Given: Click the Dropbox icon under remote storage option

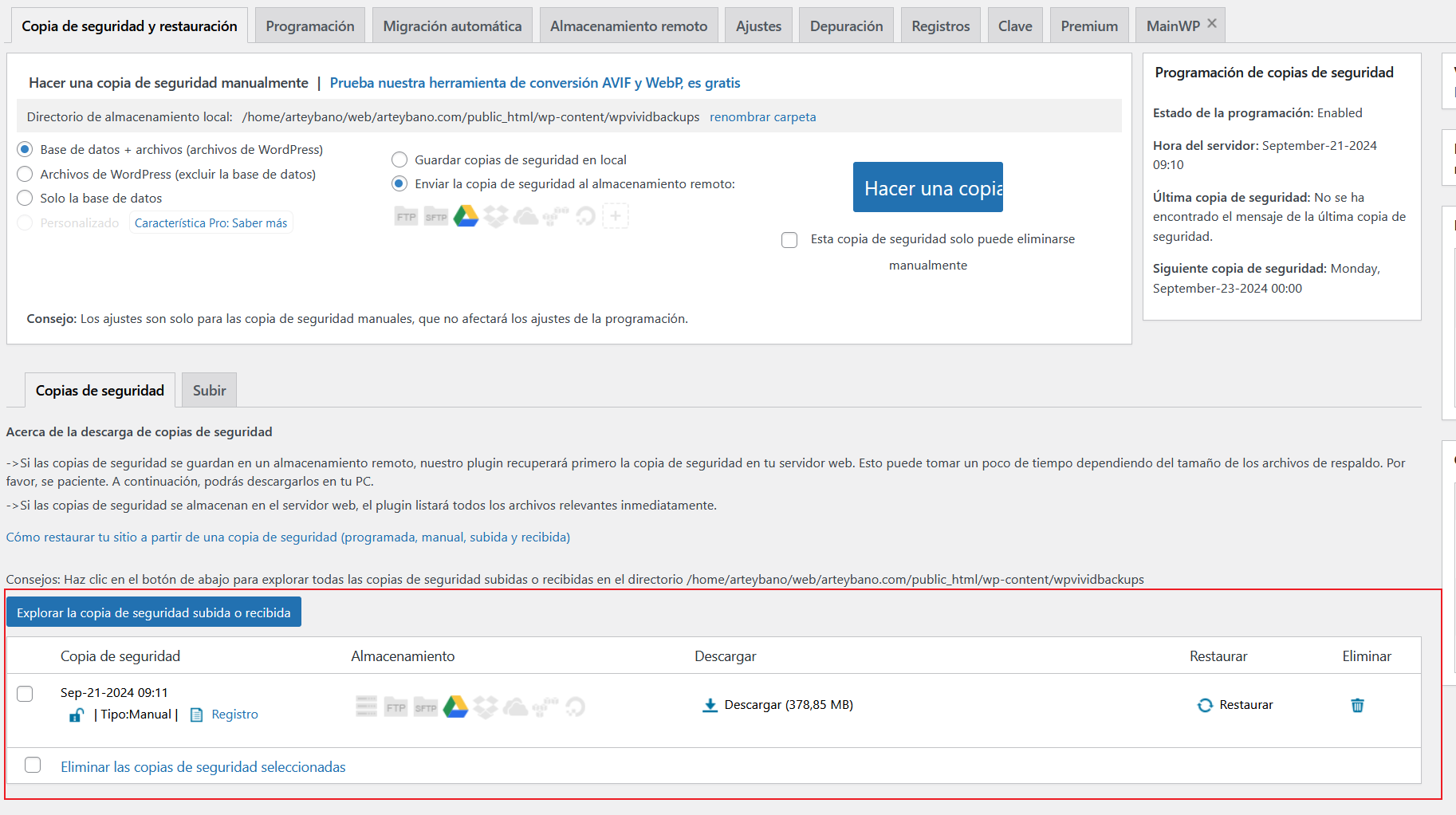Looking at the screenshot, I should tap(496, 216).
